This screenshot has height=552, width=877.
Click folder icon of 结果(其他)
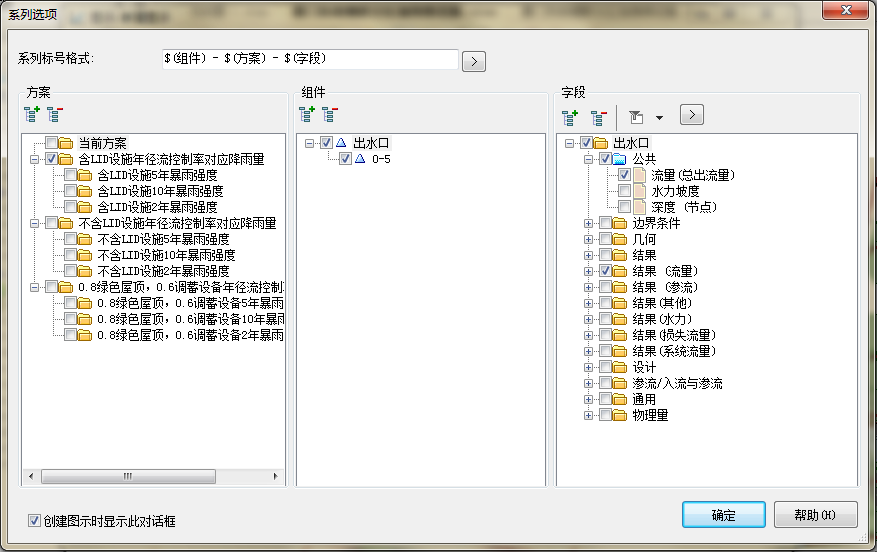619,303
